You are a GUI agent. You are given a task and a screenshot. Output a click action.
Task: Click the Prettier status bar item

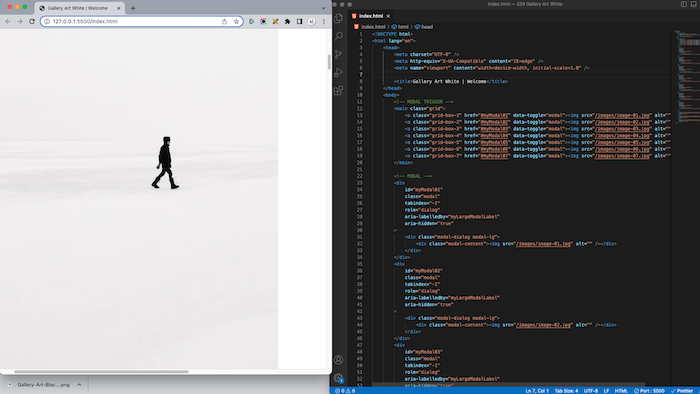(x=682, y=391)
